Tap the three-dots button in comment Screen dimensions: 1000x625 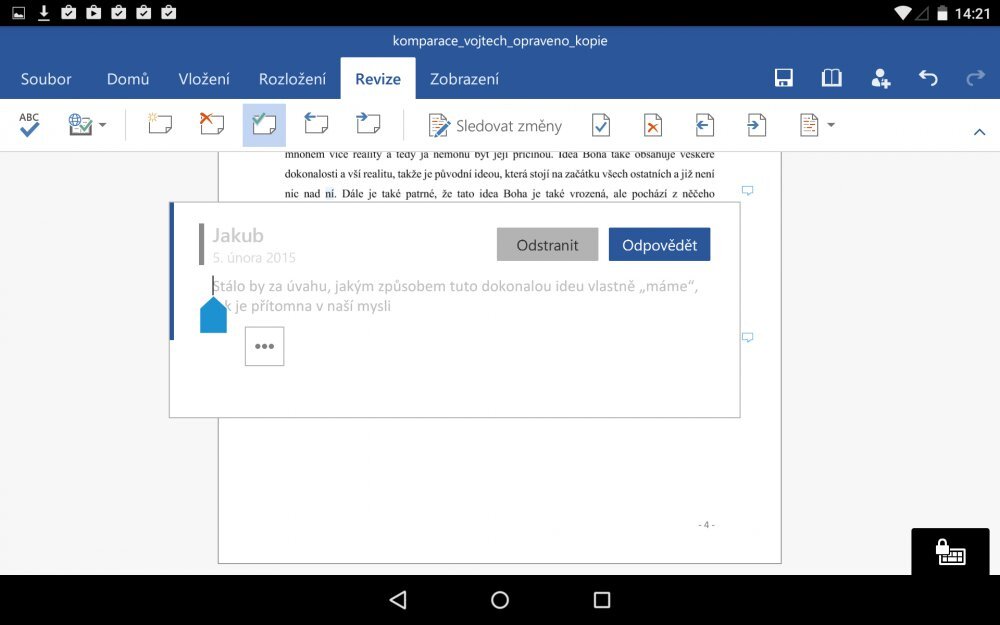[x=264, y=346]
